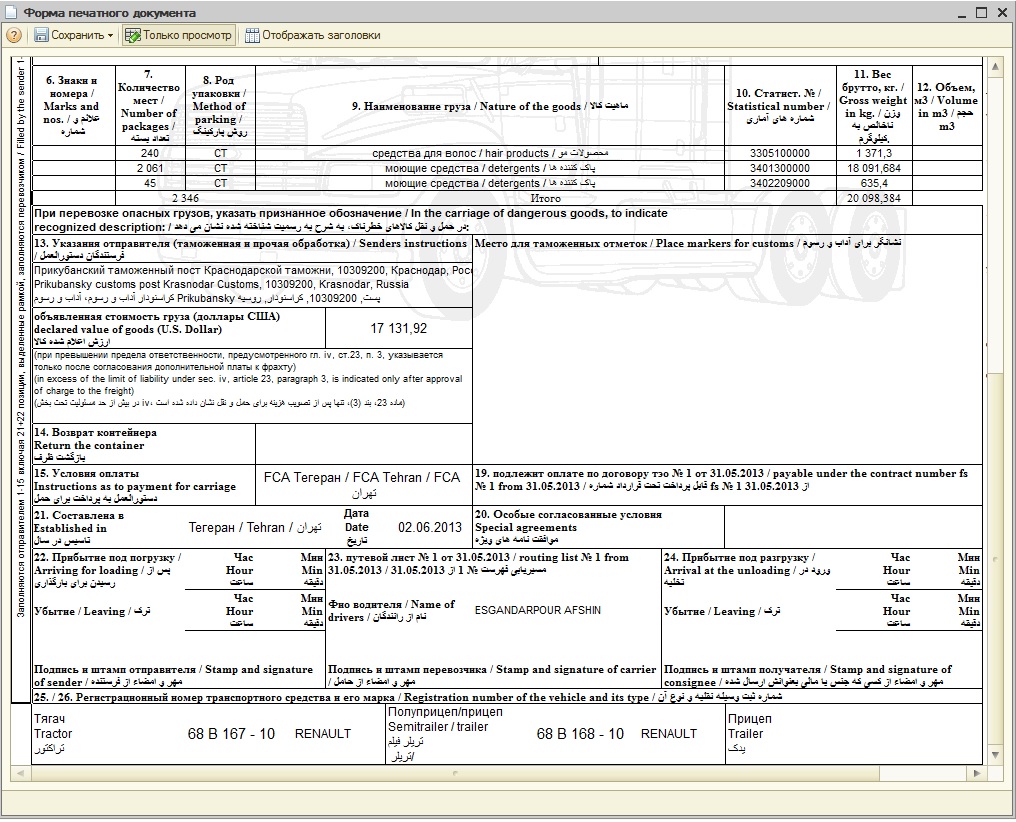Select declared value 17 131,92 cell
The image size is (1016, 822).
click(x=398, y=328)
